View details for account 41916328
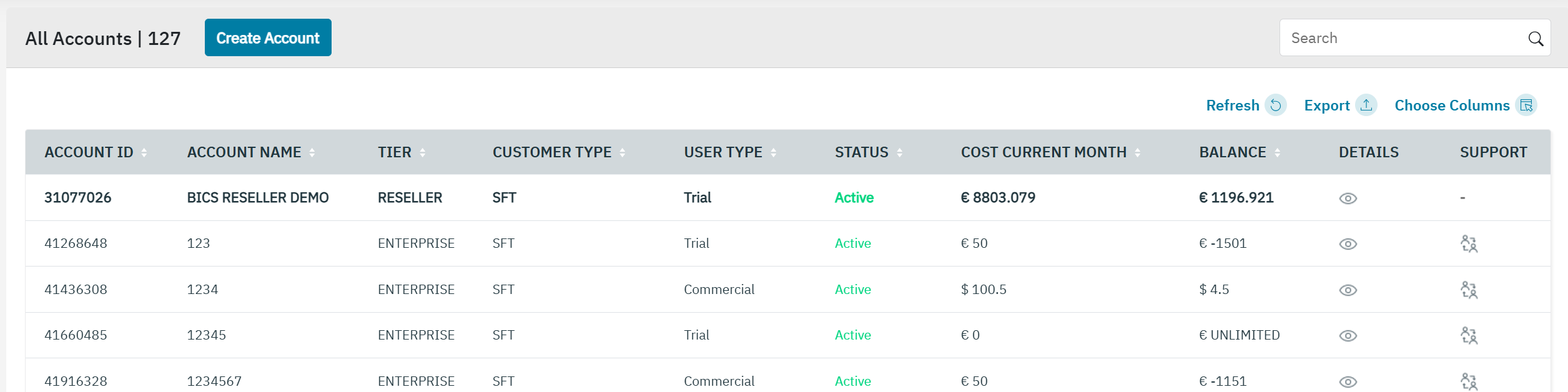The width and height of the screenshot is (1568, 392). pos(1348,382)
